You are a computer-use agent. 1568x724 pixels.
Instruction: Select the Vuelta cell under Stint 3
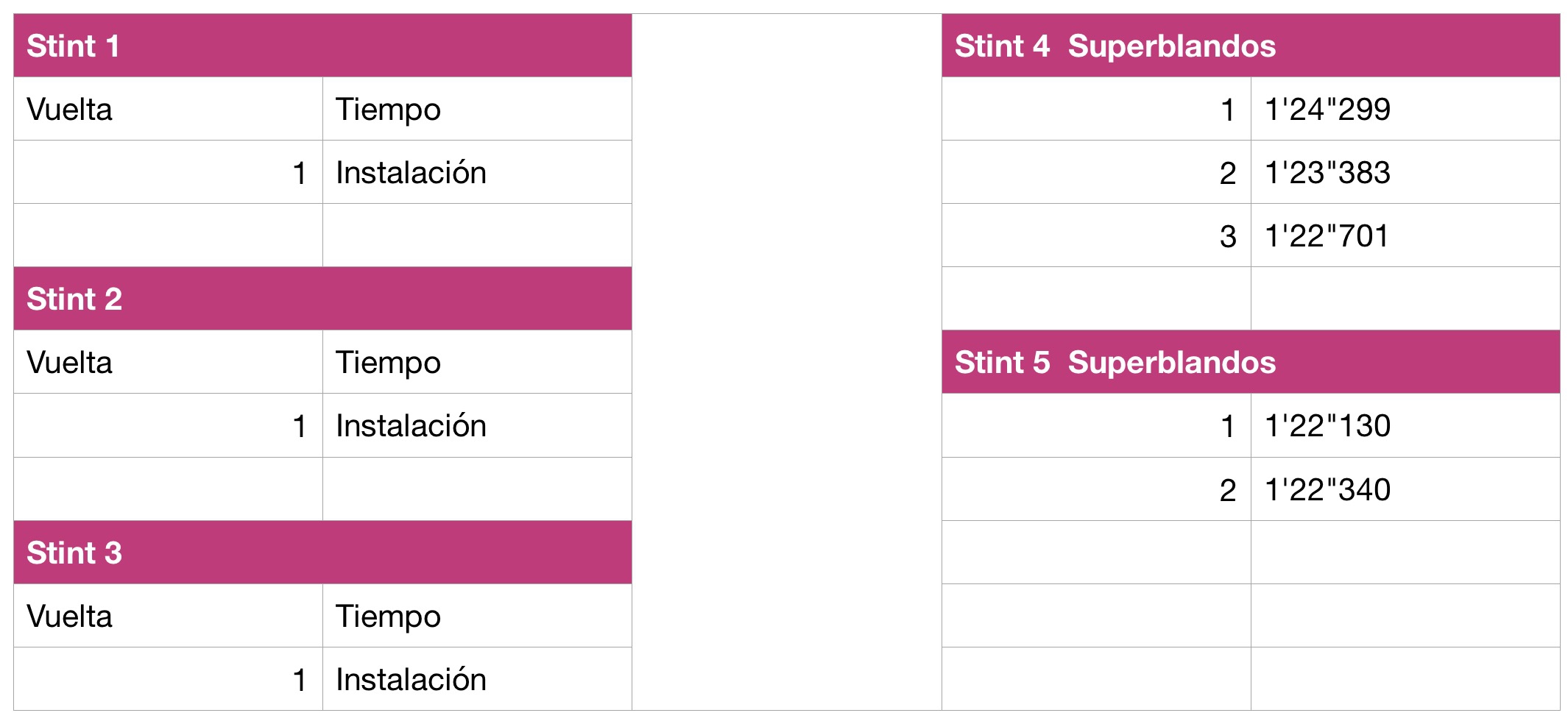168,616
